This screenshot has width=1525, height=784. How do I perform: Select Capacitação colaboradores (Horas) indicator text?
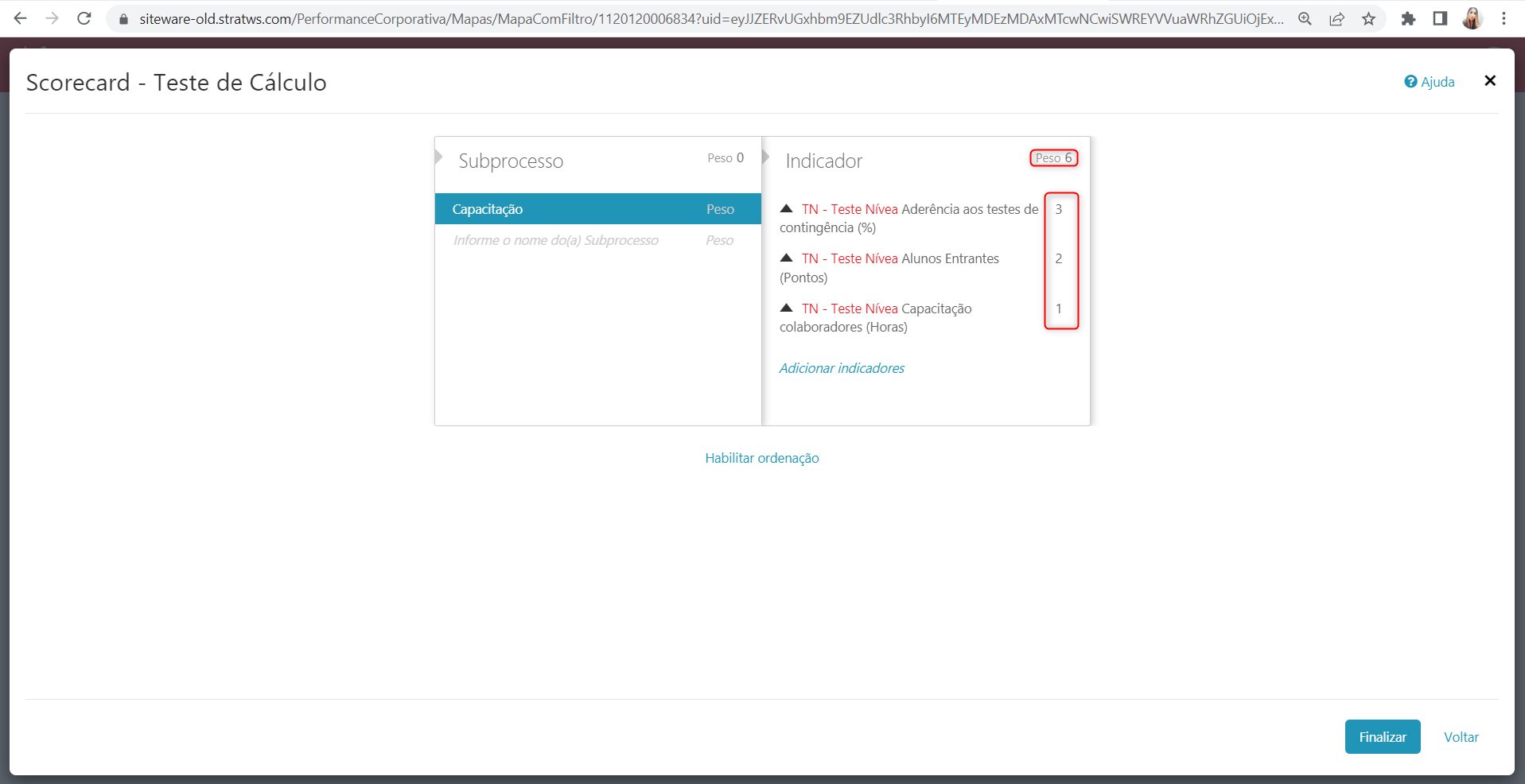click(x=876, y=317)
